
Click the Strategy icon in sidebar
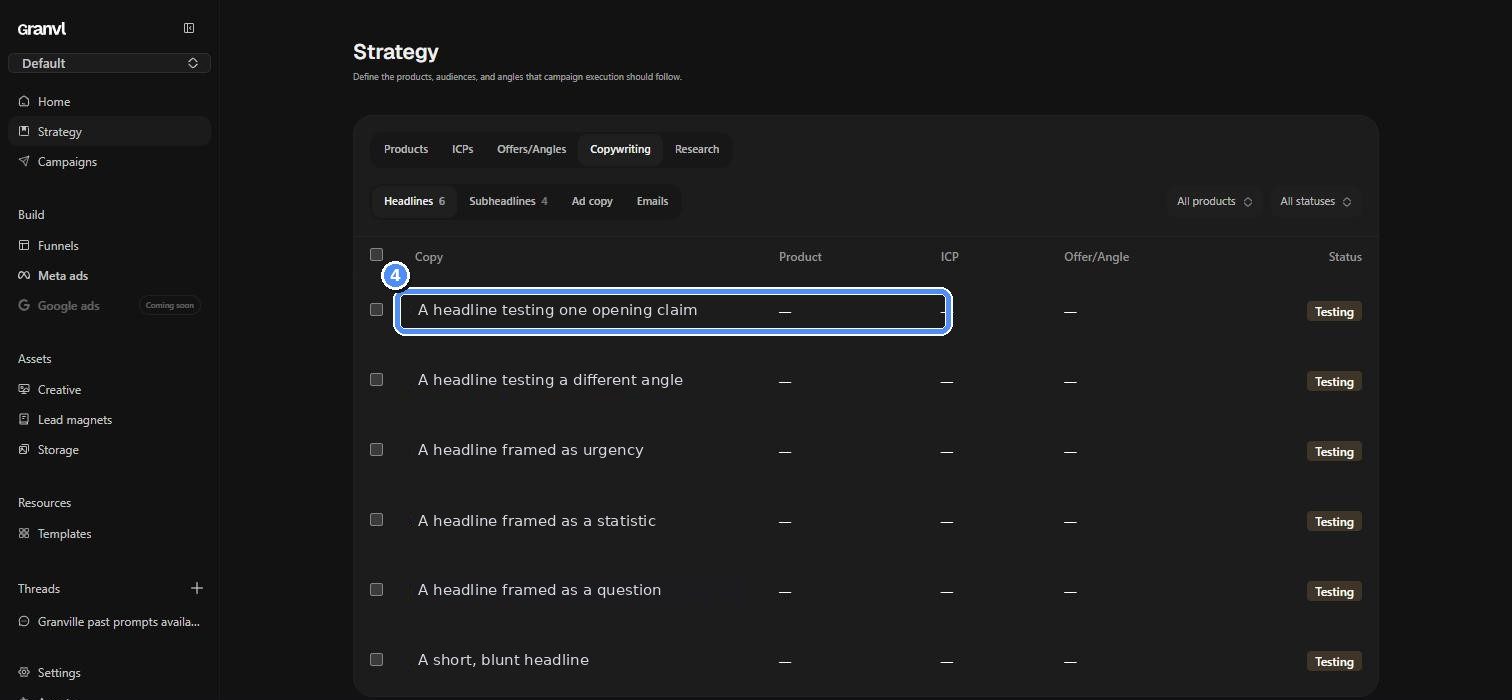[25, 131]
